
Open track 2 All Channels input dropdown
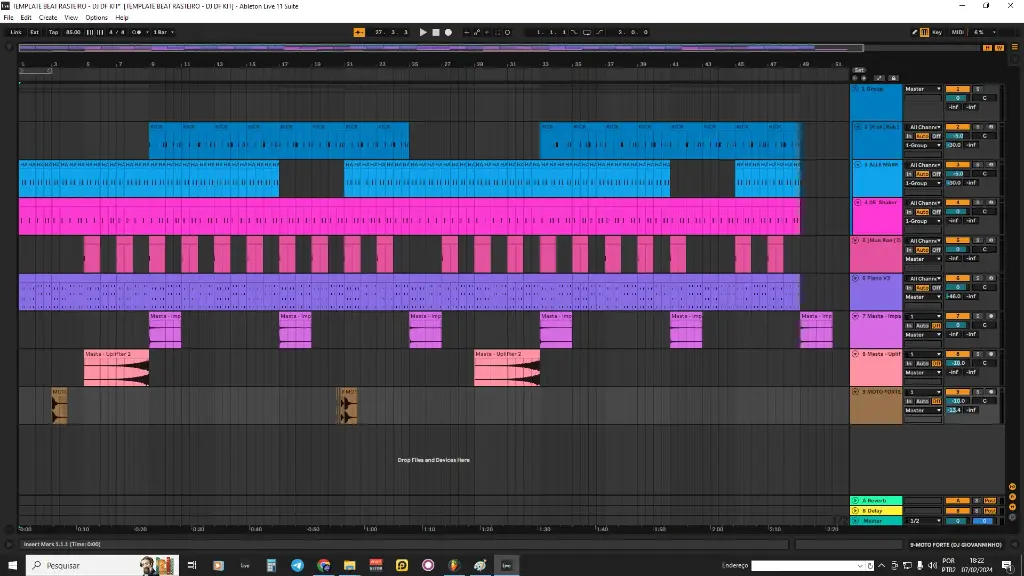tap(923, 127)
